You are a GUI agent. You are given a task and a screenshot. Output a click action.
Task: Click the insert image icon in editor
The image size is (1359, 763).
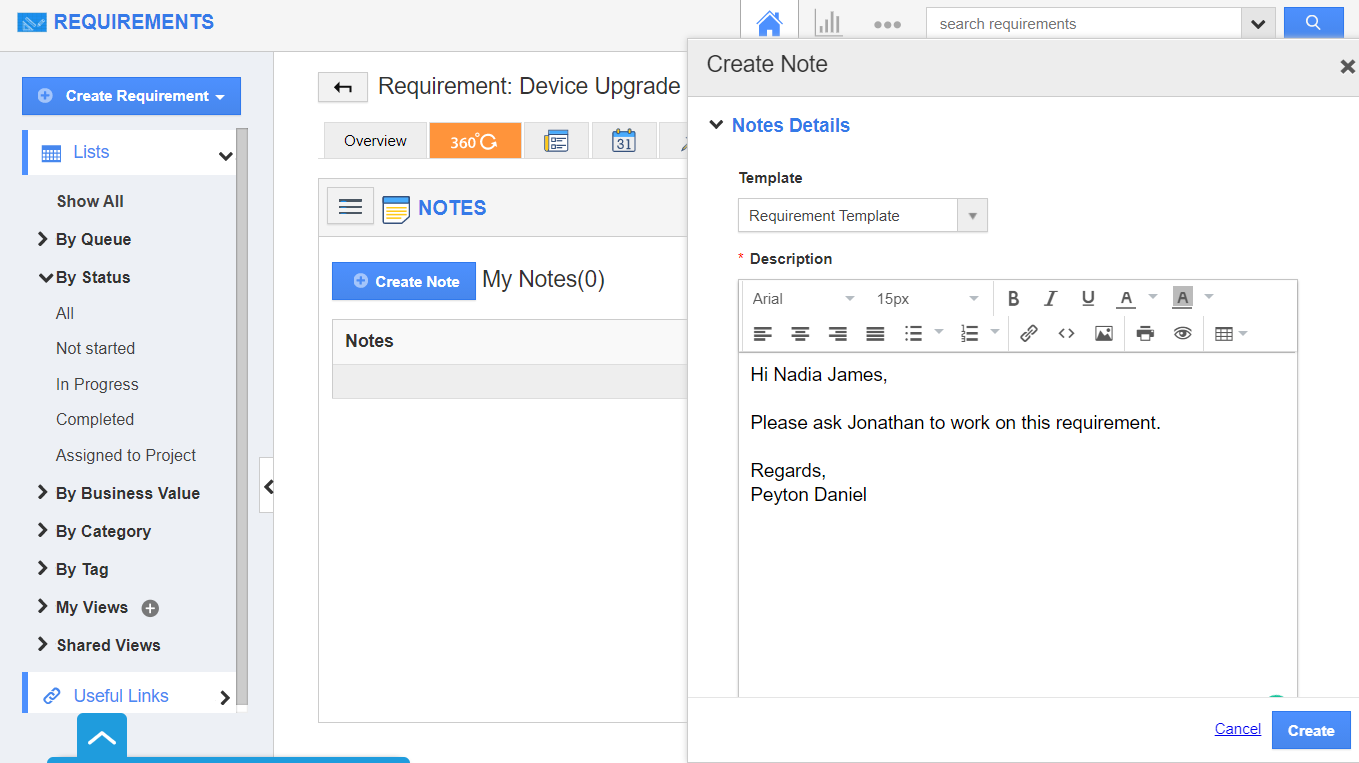click(1103, 334)
